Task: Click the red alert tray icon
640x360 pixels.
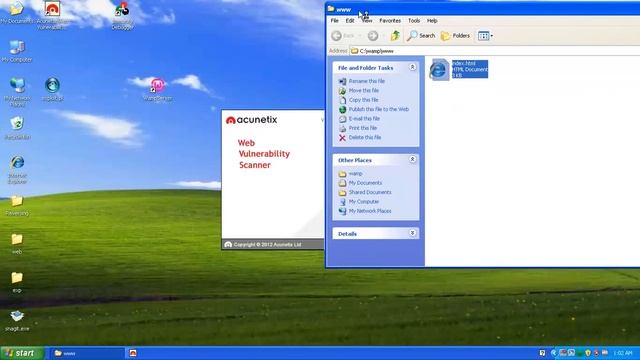Action: (x=596, y=353)
